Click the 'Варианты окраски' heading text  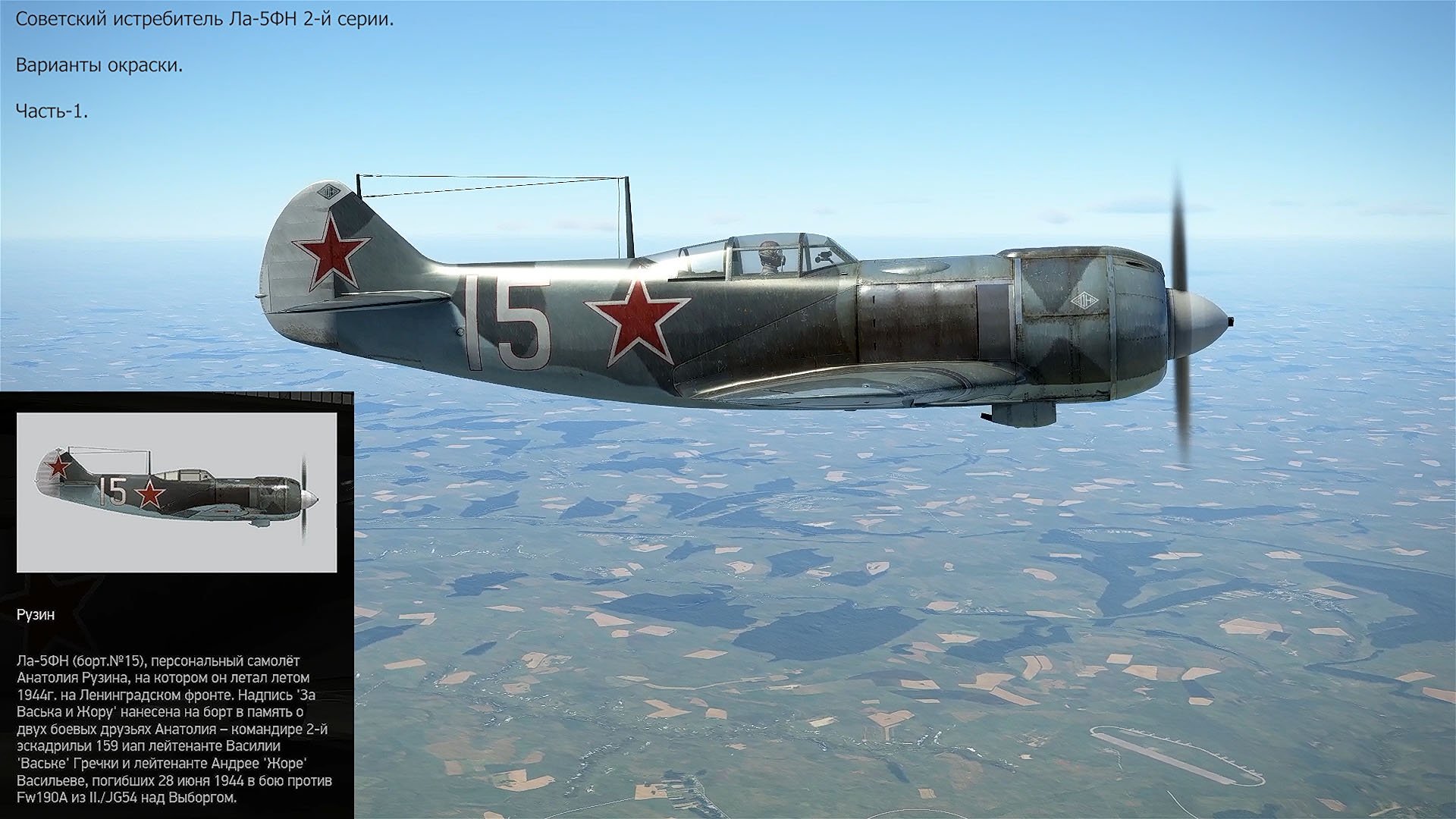[x=99, y=65]
